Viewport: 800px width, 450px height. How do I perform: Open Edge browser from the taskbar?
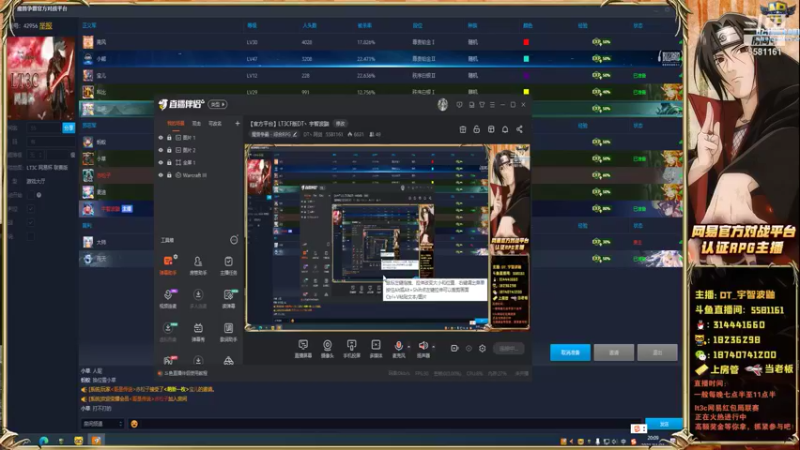pyautogui.click(x=44, y=440)
